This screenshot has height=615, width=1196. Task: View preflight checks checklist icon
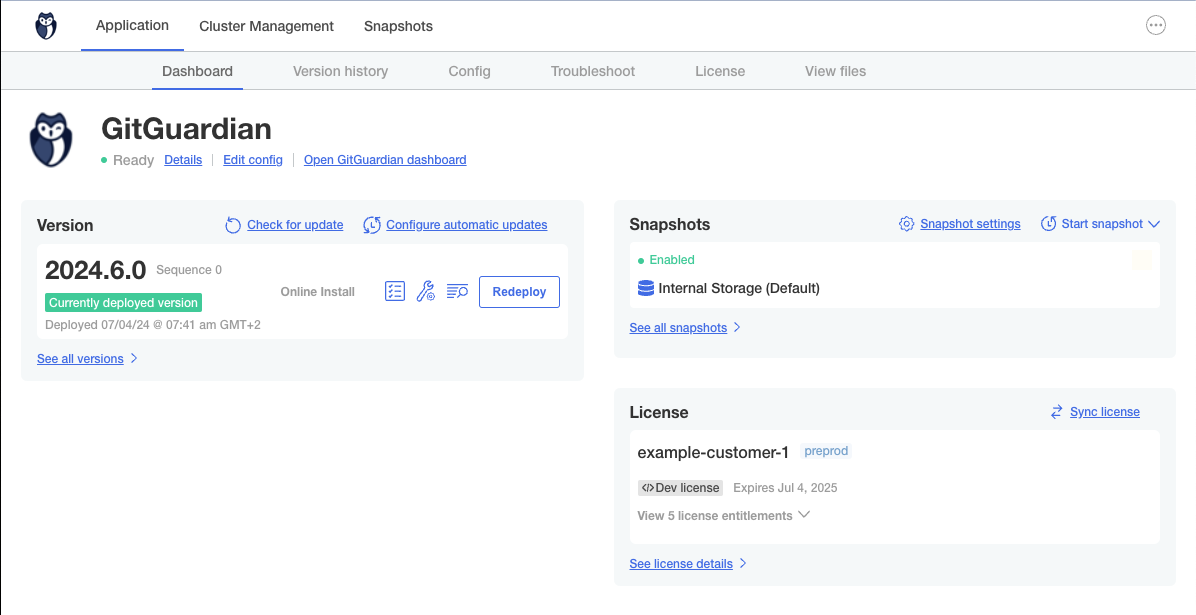tap(394, 291)
